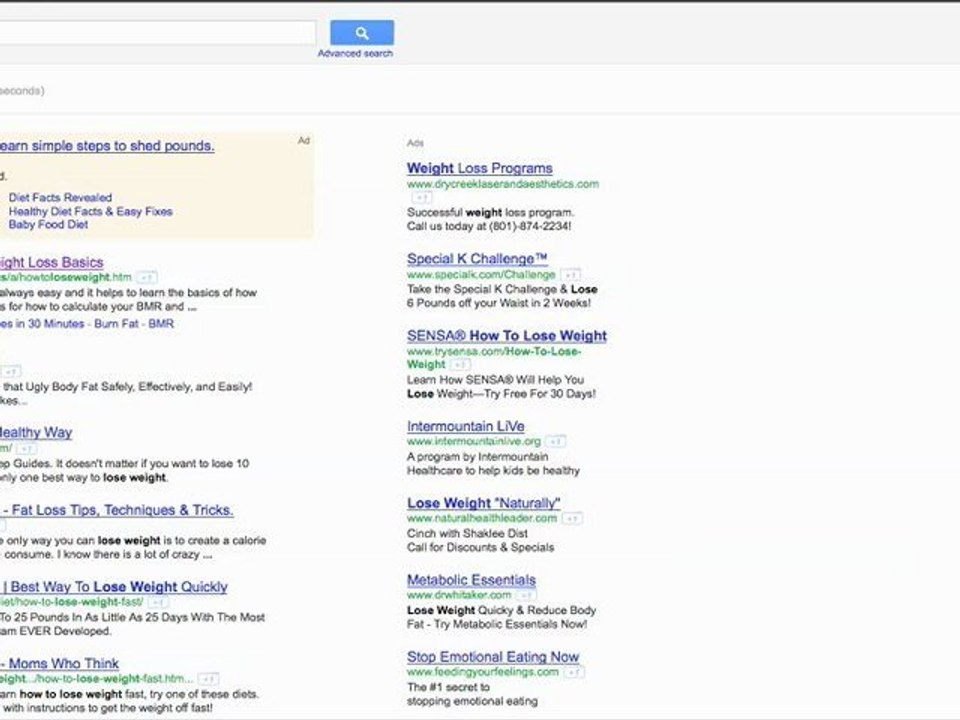Click +1 button next to trysensa Weight URL

coord(460,364)
